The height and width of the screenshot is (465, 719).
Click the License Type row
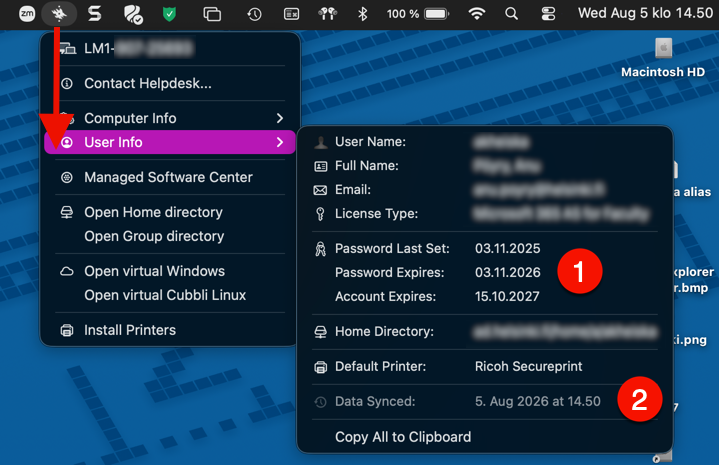[485, 214]
